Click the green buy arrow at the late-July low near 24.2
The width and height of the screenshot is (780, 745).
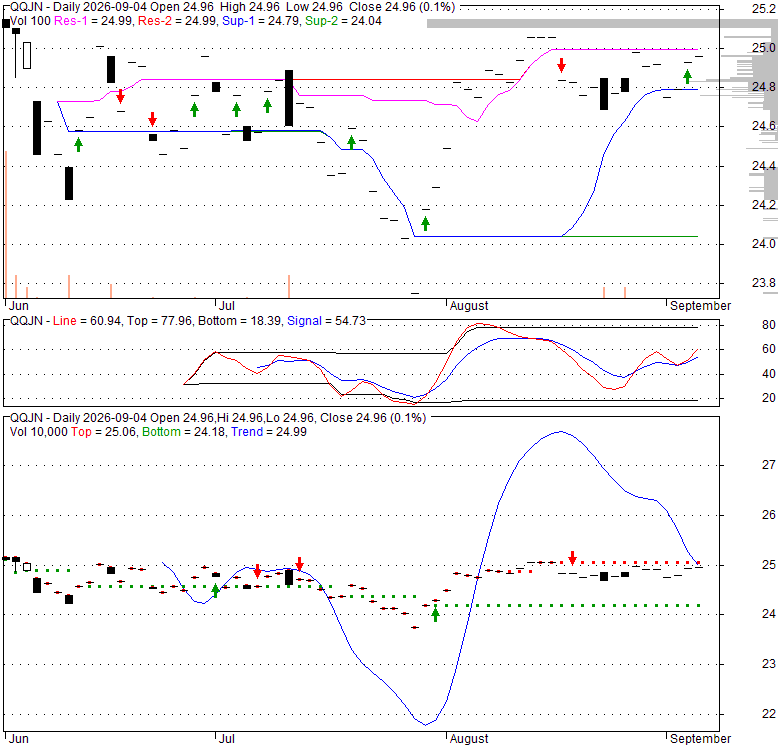point(425,224)
